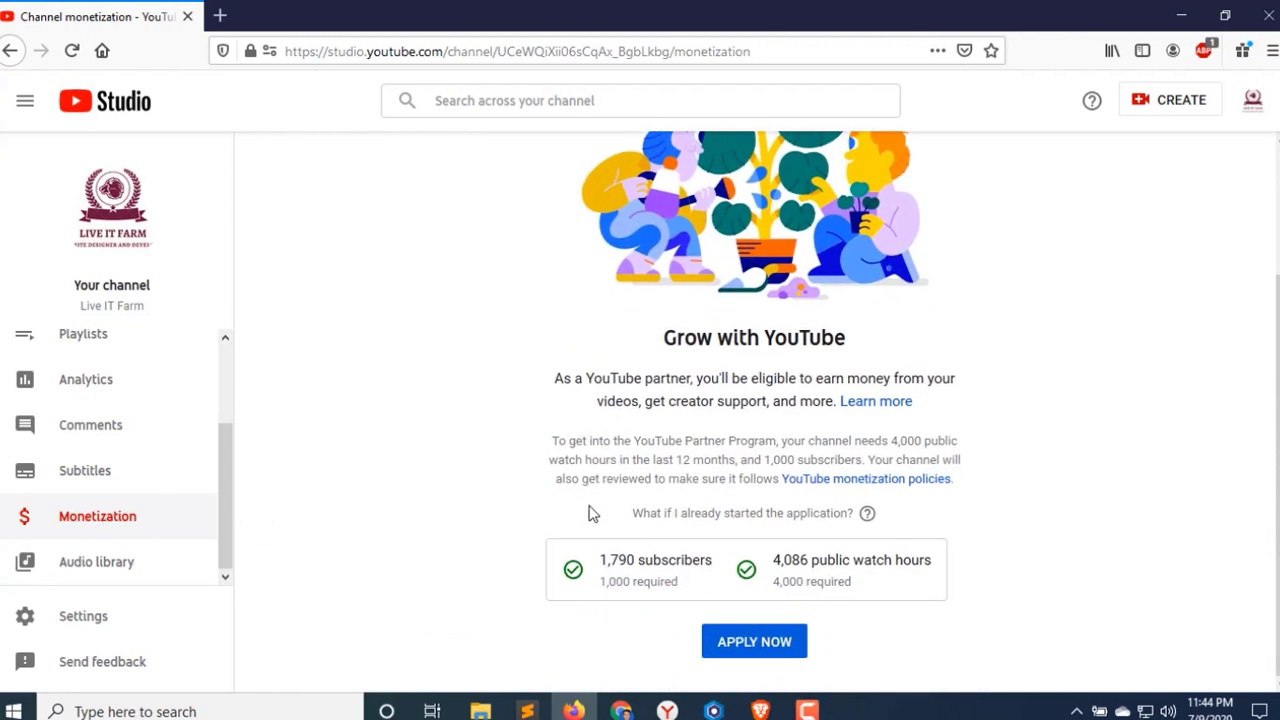Open File Explorer from the taskbar
This screenshot has width=1280, height=720.
(480, 711)
